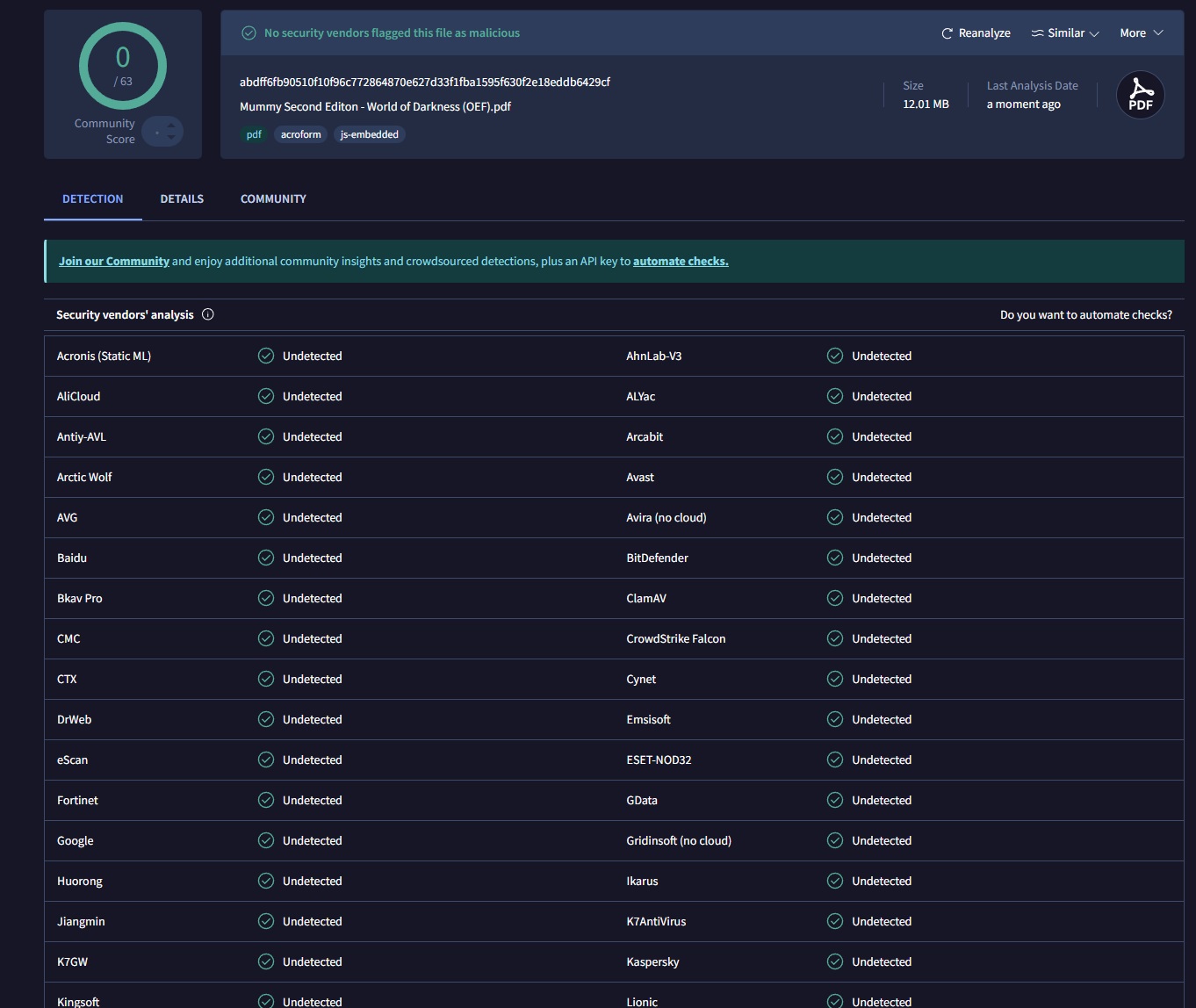Screen dimensions: 1196x1008
Task: Expand the More menu
Action: pos(1142,33)
